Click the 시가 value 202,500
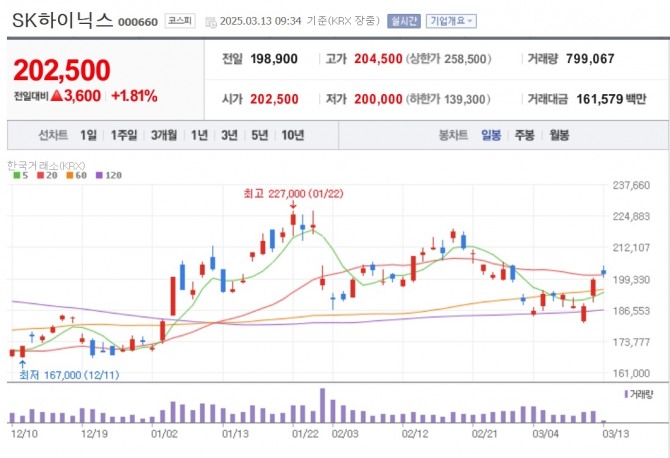 (274, 99)
